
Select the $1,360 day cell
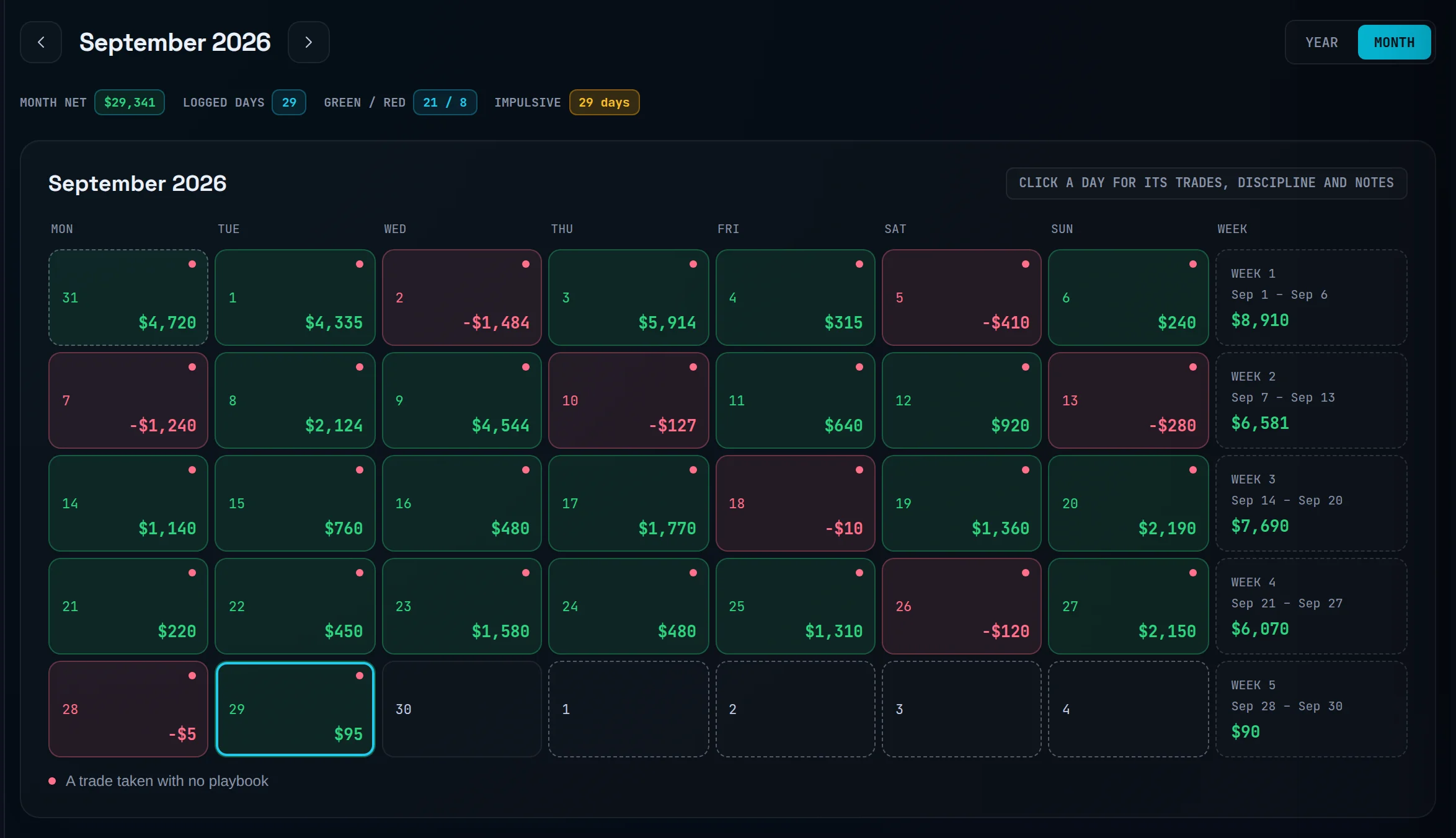point(962,503)
